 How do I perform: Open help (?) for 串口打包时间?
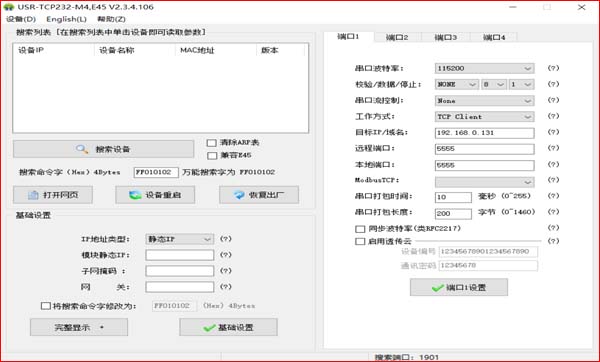pyautogui.click(x=553, y=196)
